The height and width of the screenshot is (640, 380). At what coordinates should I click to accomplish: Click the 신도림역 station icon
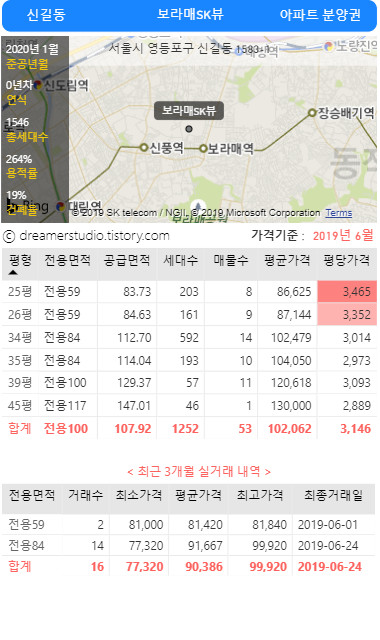(x=38, y=85)
